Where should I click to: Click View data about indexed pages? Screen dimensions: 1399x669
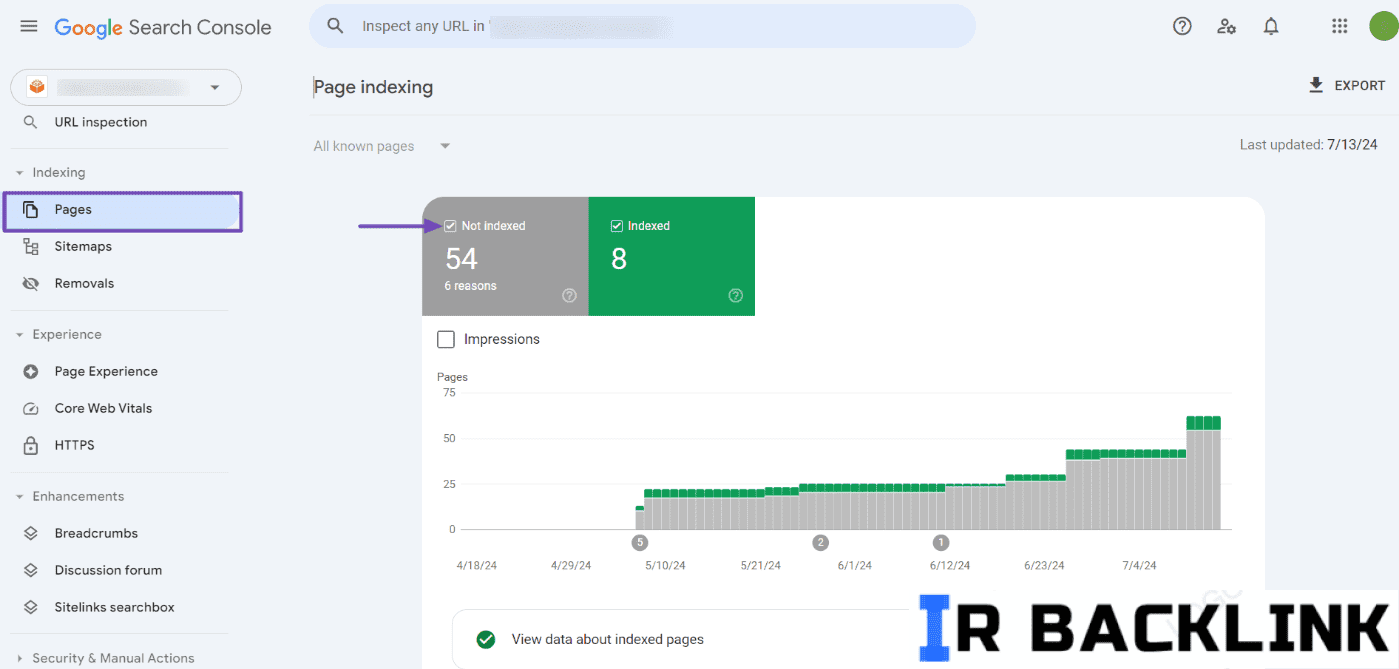coord(607,639)
